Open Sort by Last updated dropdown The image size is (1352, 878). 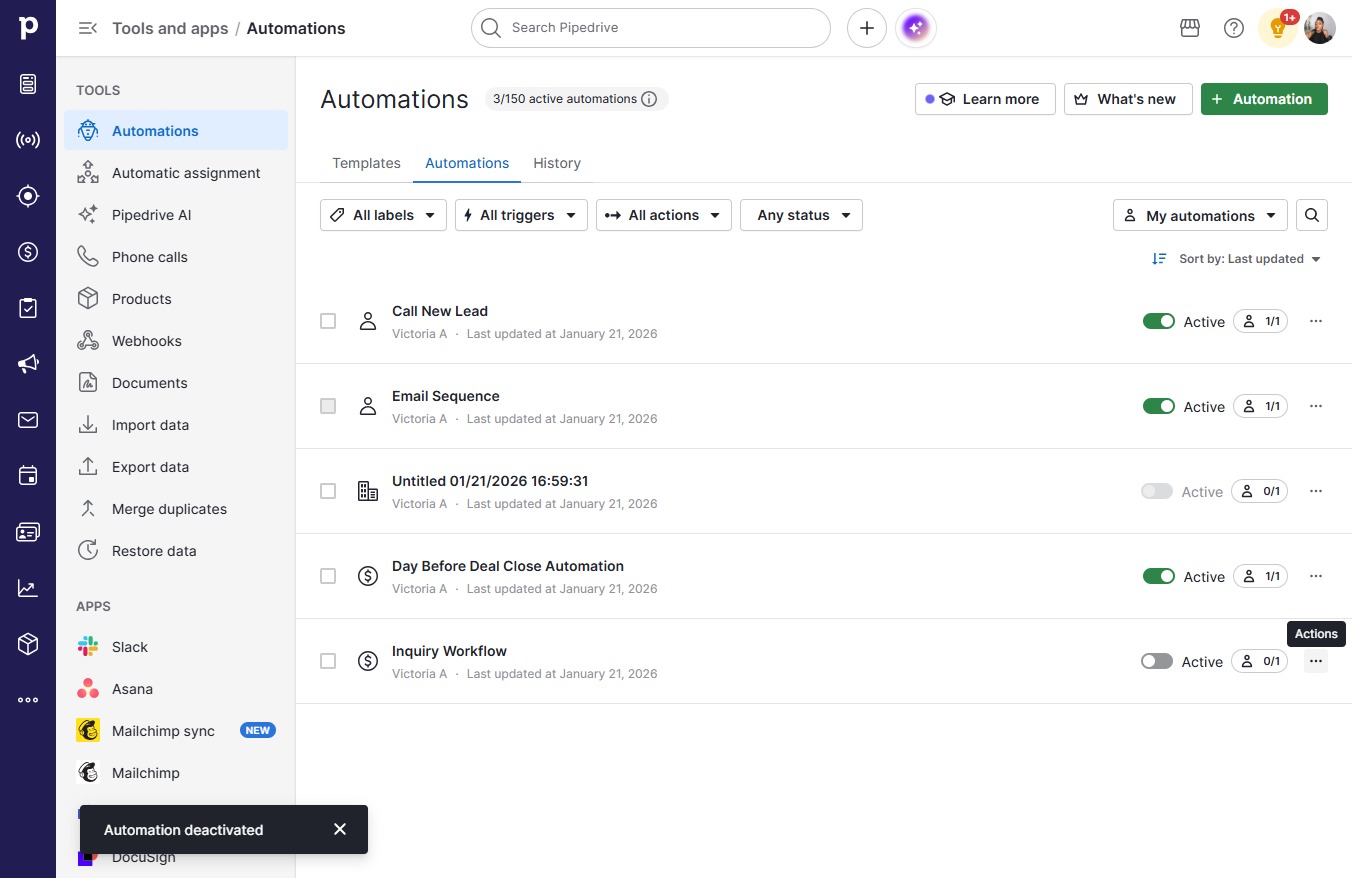1237,259
